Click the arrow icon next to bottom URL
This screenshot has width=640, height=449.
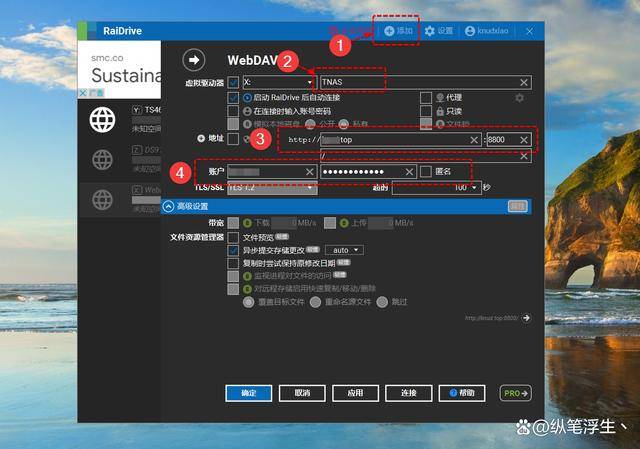[x=527, y=318]
